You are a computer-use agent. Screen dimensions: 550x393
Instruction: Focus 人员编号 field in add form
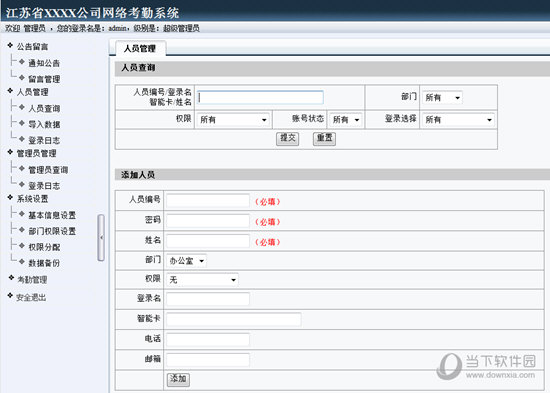coord(208,201)
